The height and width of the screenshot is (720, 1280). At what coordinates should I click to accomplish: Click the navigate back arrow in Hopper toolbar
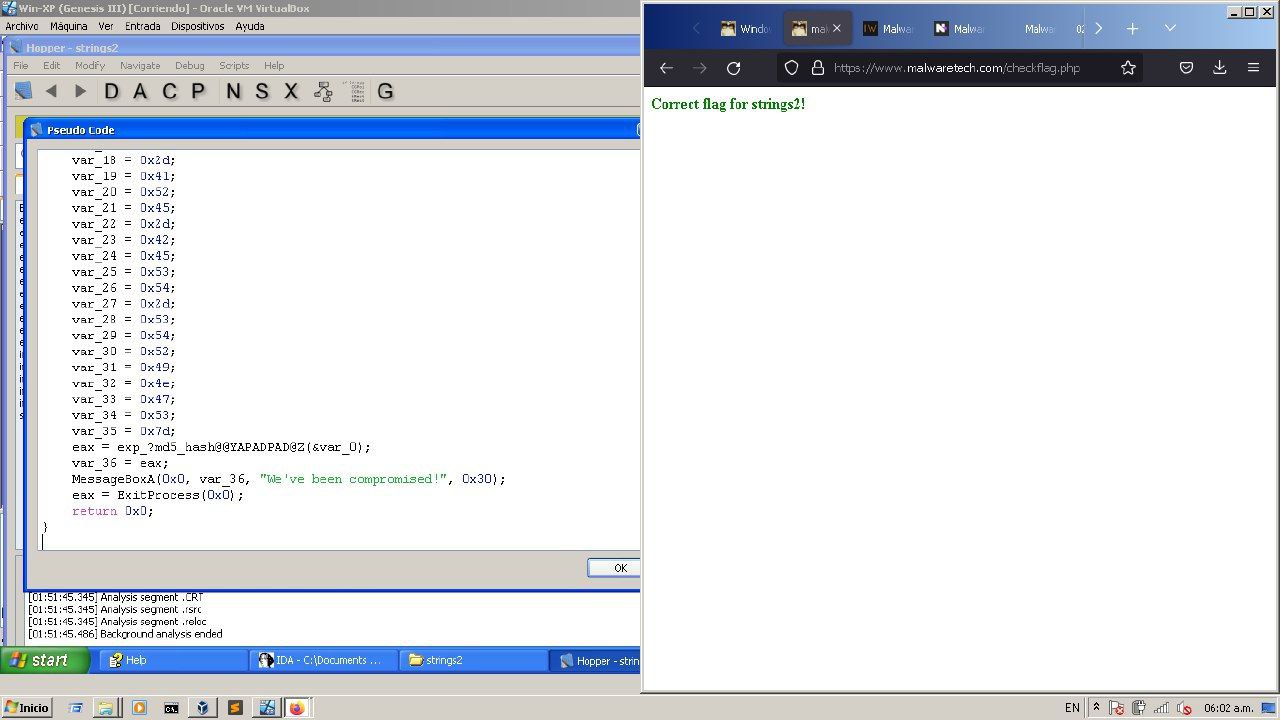pos(51,90)
